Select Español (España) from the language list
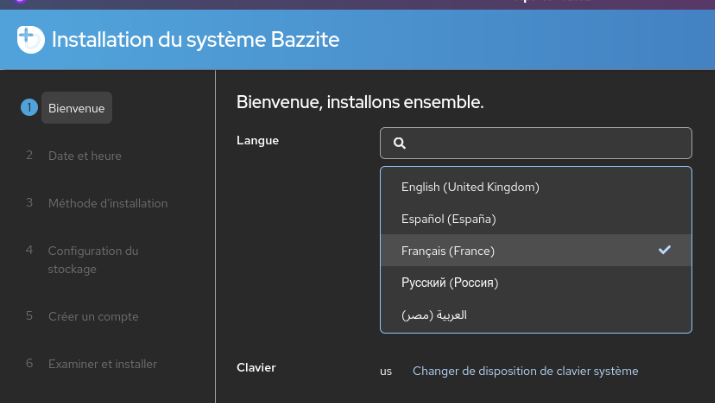Screen dimensions: 715x403 448,219
